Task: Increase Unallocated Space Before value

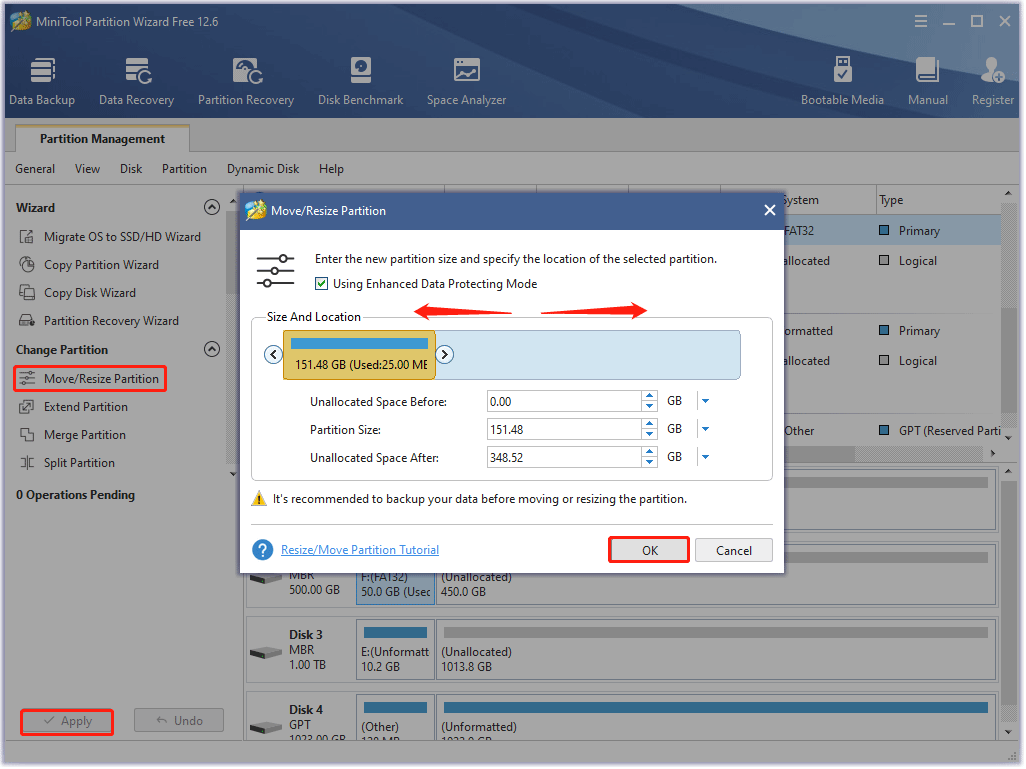Action: (650, 397)
